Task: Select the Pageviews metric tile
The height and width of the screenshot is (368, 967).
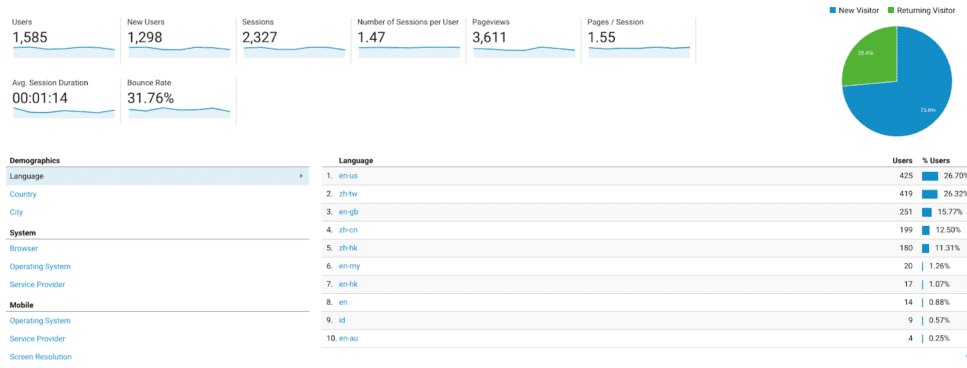Action: click(x=524, y=40)
